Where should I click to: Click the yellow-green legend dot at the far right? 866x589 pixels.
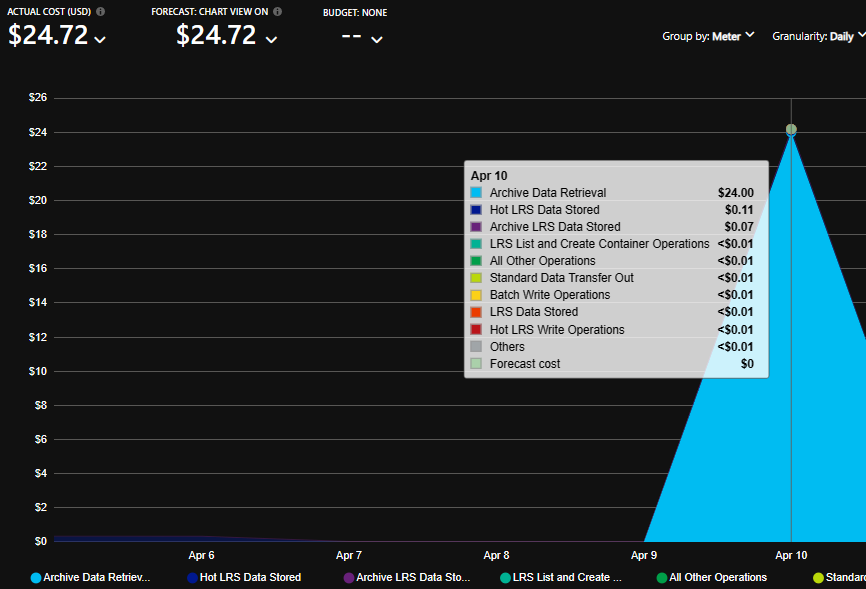[819, 578]
